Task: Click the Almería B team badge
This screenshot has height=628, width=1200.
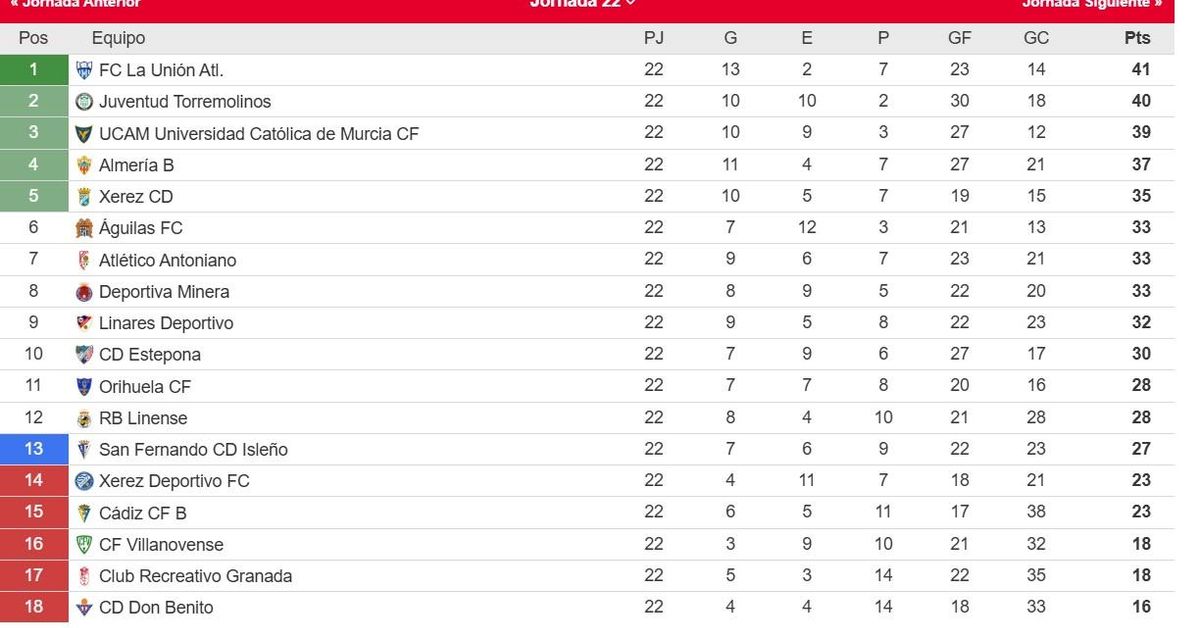Action: pos(84,165)
